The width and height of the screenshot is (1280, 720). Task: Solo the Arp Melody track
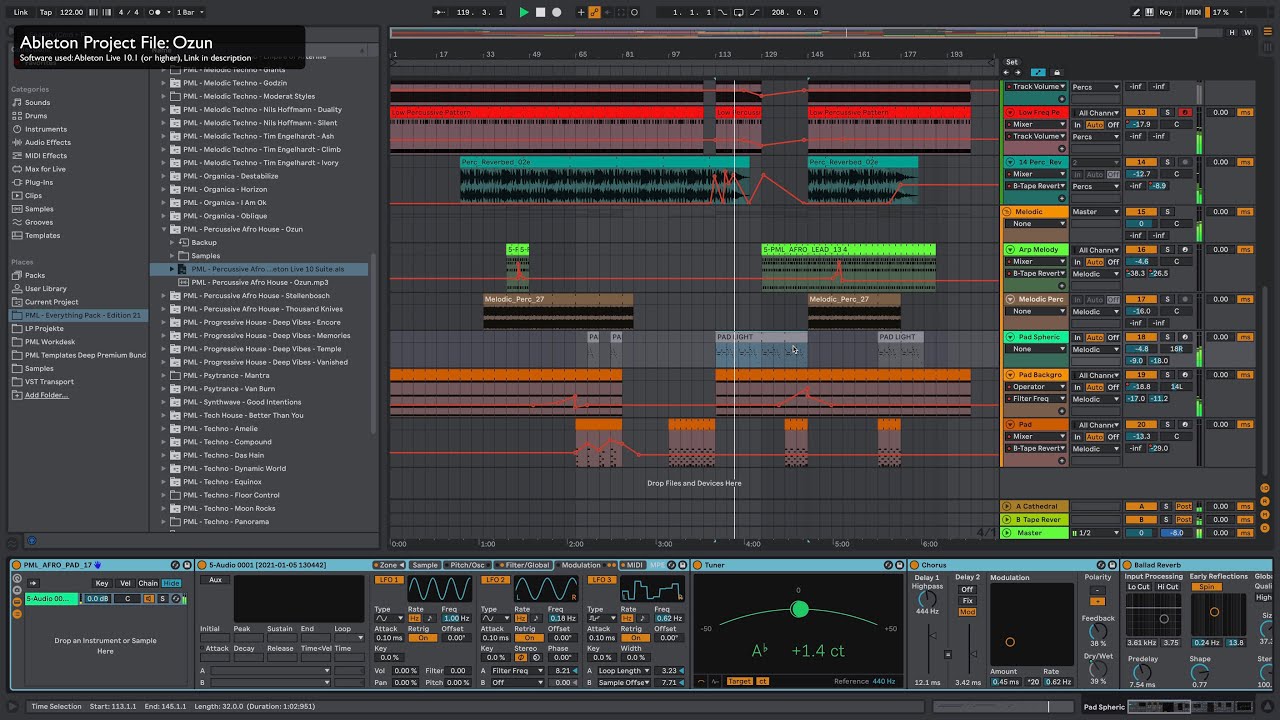[1166, 250]
